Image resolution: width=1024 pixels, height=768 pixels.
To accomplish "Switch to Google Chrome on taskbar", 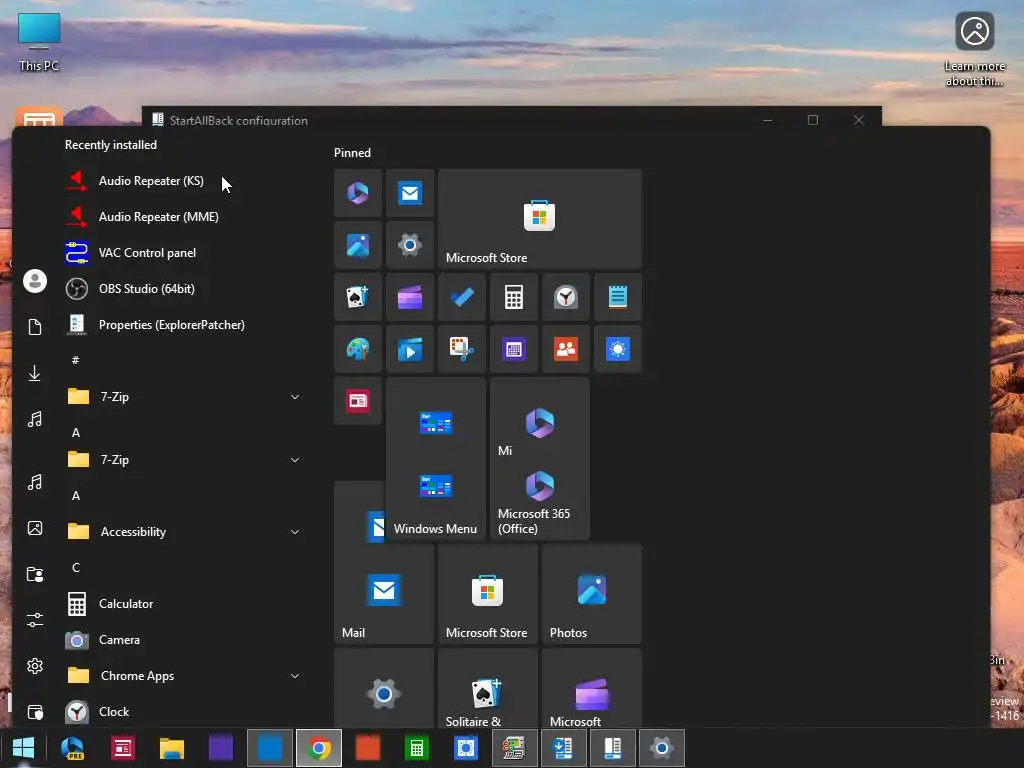I will (x=319, y=748).
